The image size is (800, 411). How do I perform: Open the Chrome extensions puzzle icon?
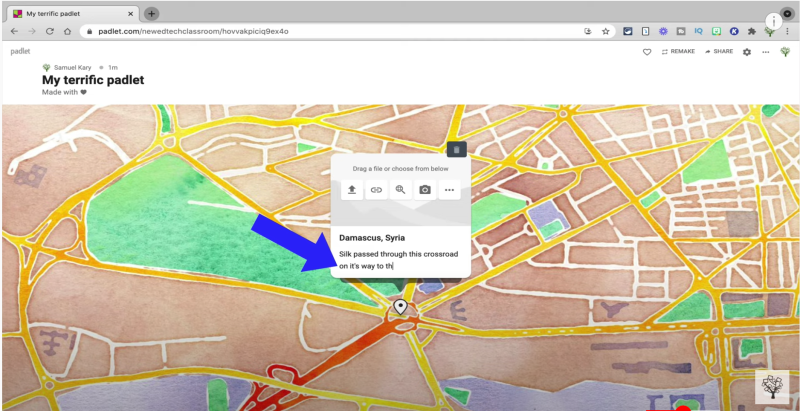[x=751, y=31]
